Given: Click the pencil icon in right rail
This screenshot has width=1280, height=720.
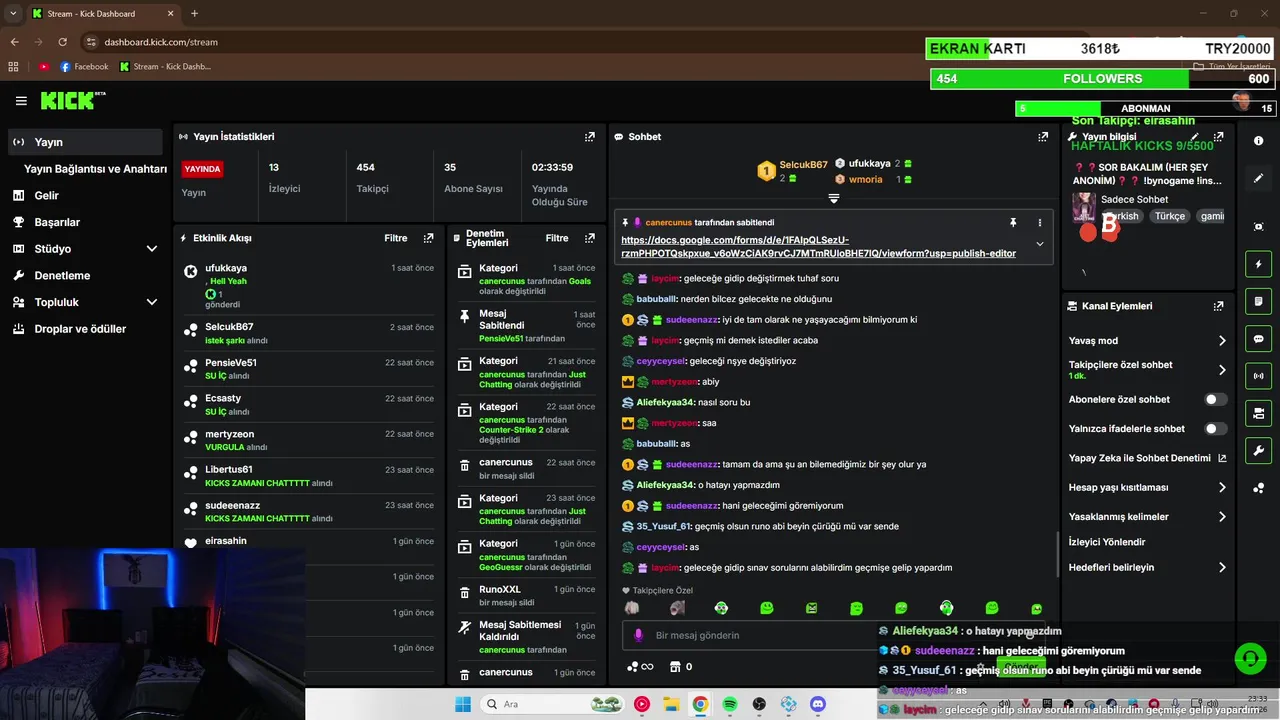Looking at the screenshot, I should click(x=1258, y=178).
